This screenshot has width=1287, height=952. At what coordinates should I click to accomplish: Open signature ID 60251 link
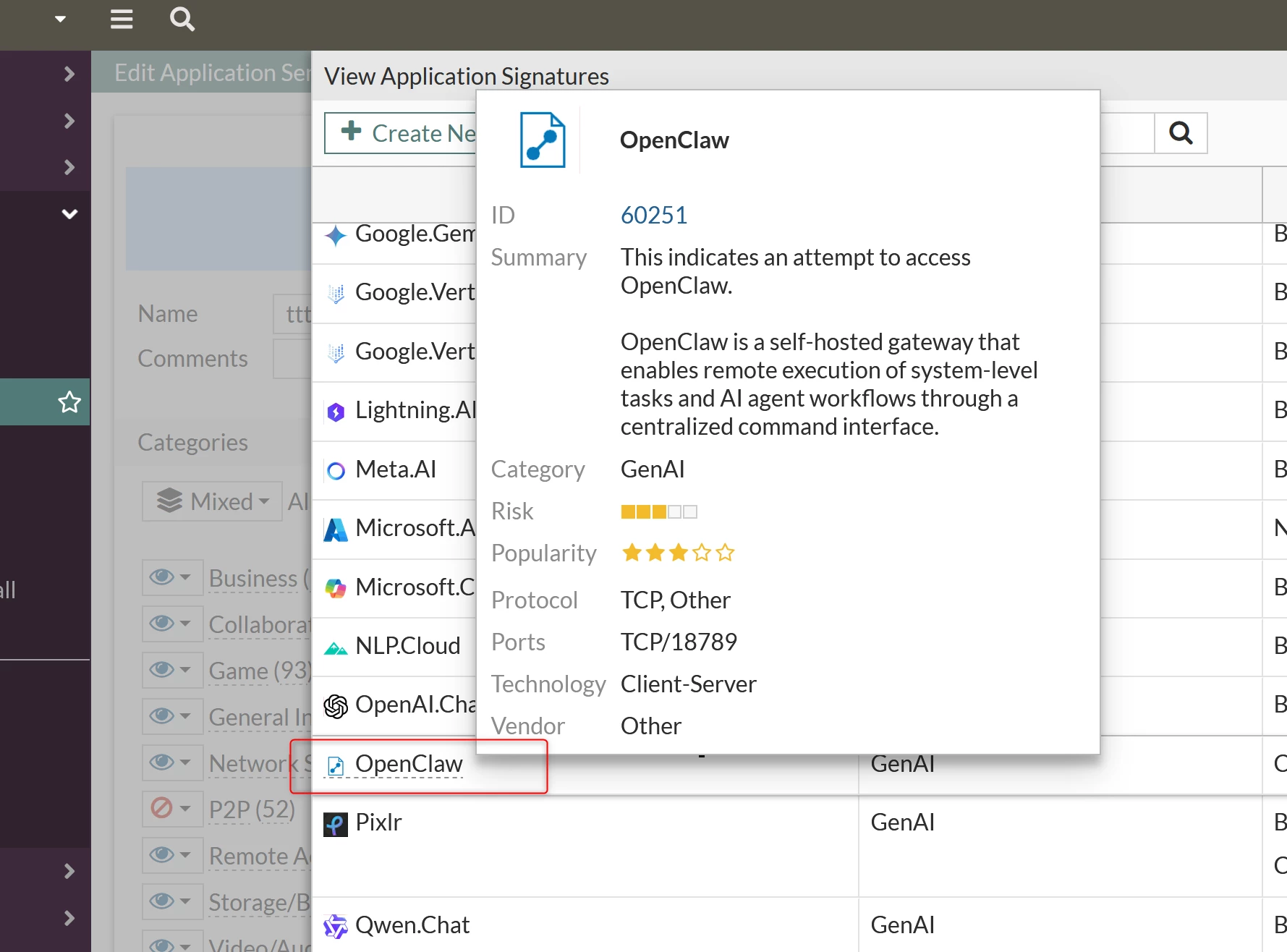654,215
